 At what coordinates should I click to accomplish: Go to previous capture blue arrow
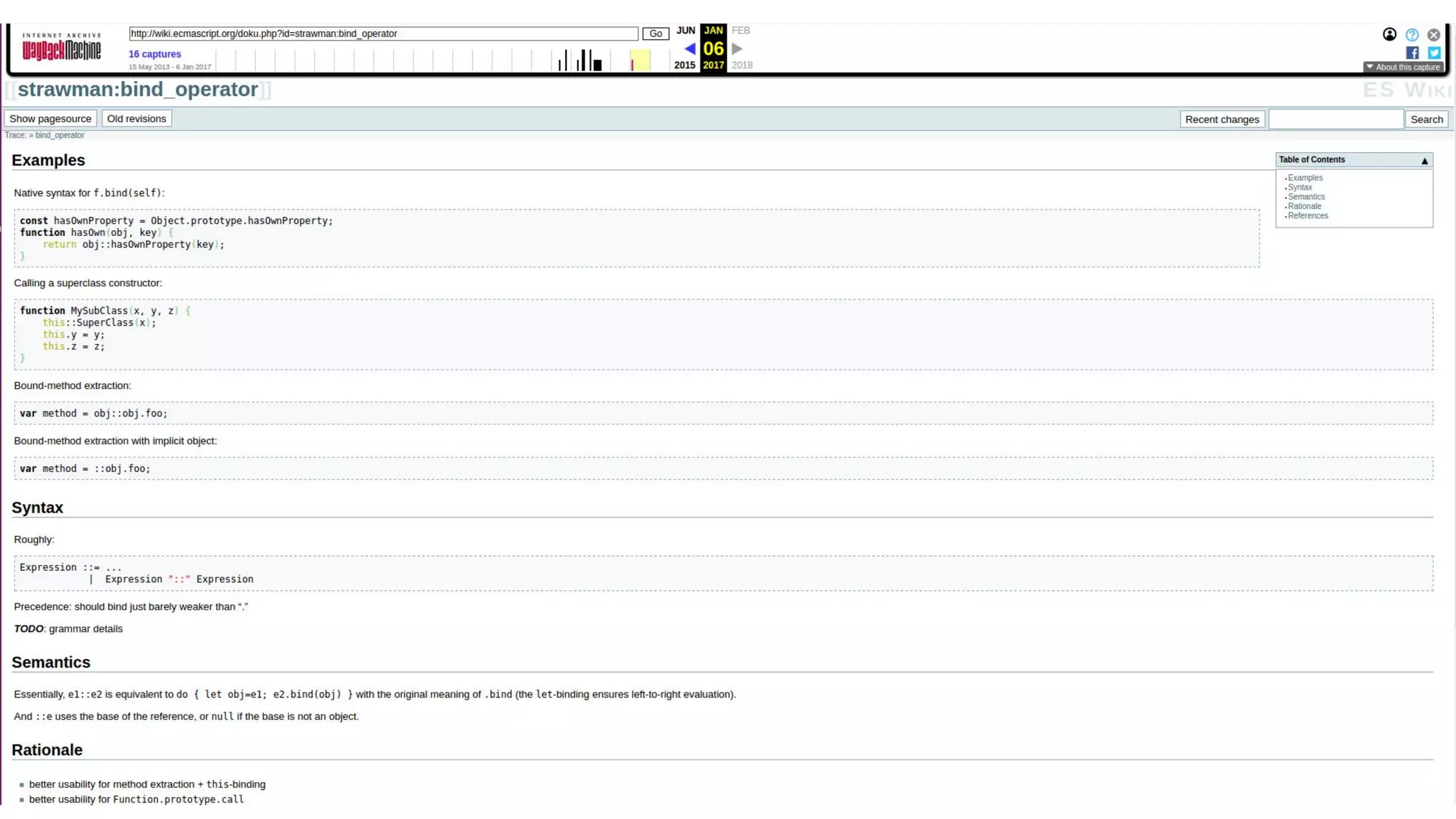(690, 48)
